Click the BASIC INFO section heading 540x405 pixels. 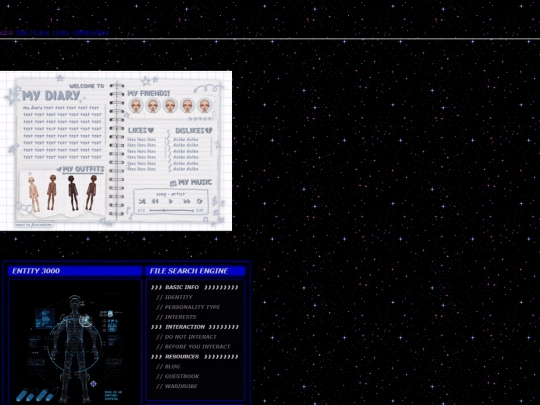click(195, 287)
